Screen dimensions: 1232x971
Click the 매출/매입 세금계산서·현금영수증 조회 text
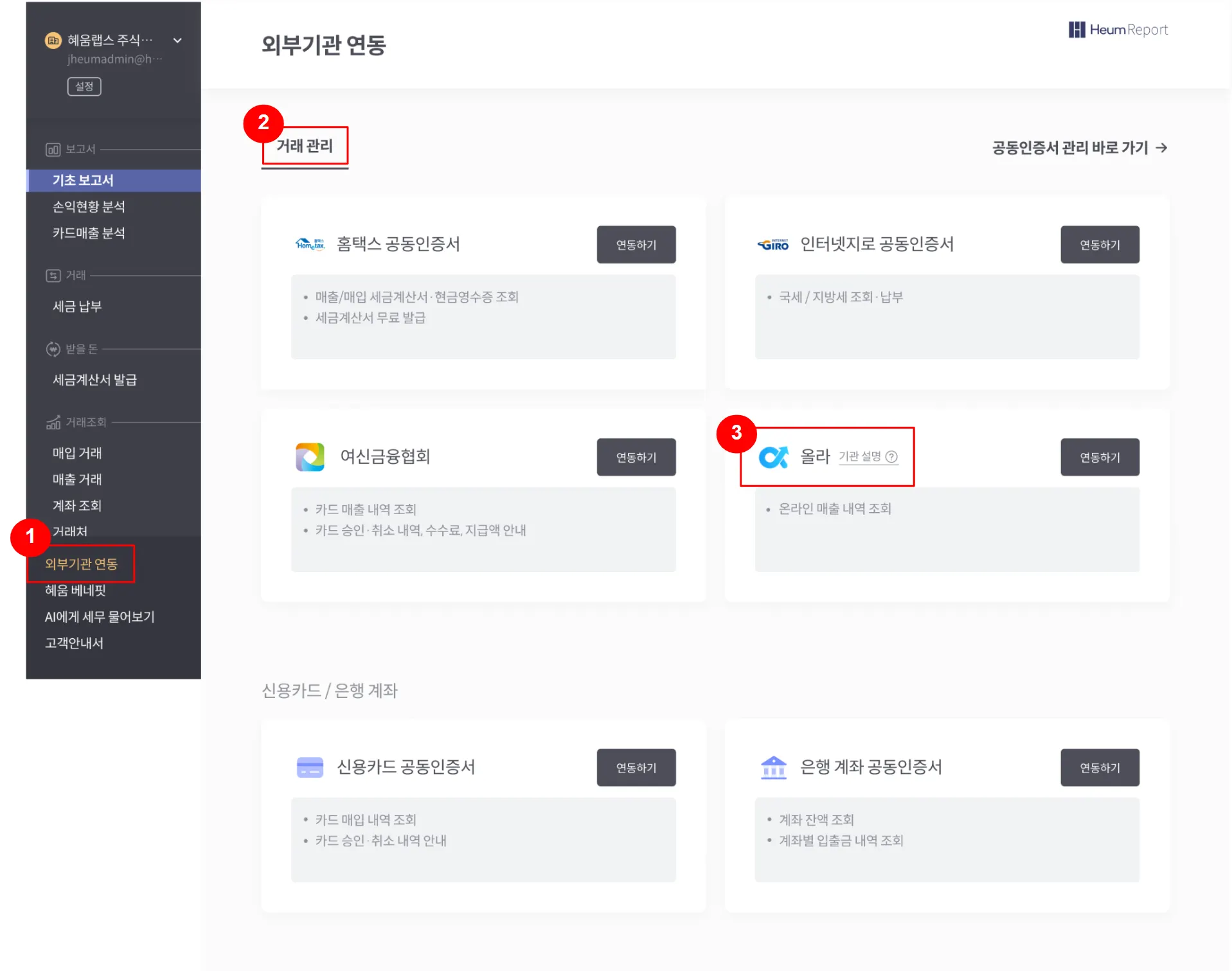click(x=416, y=297)
